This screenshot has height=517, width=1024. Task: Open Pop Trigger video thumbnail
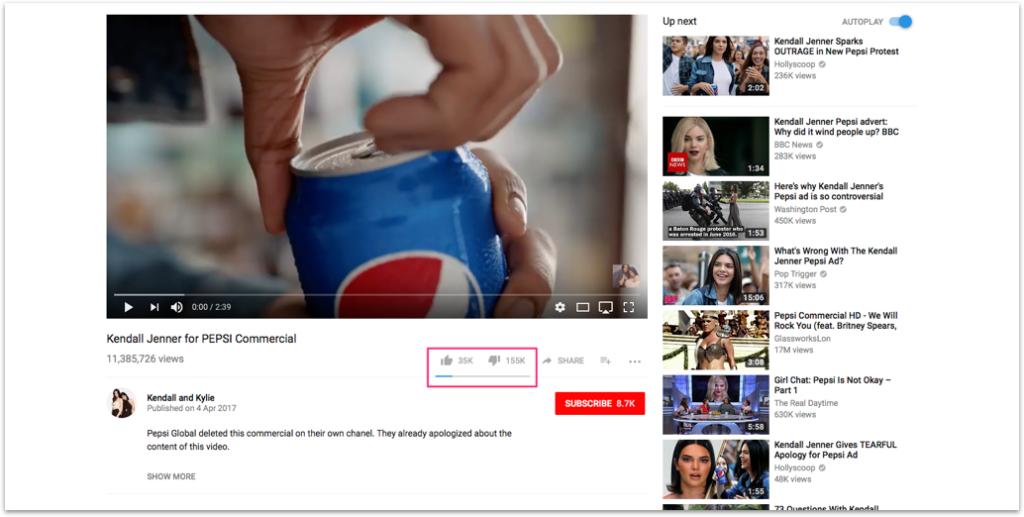pos(716,275)
